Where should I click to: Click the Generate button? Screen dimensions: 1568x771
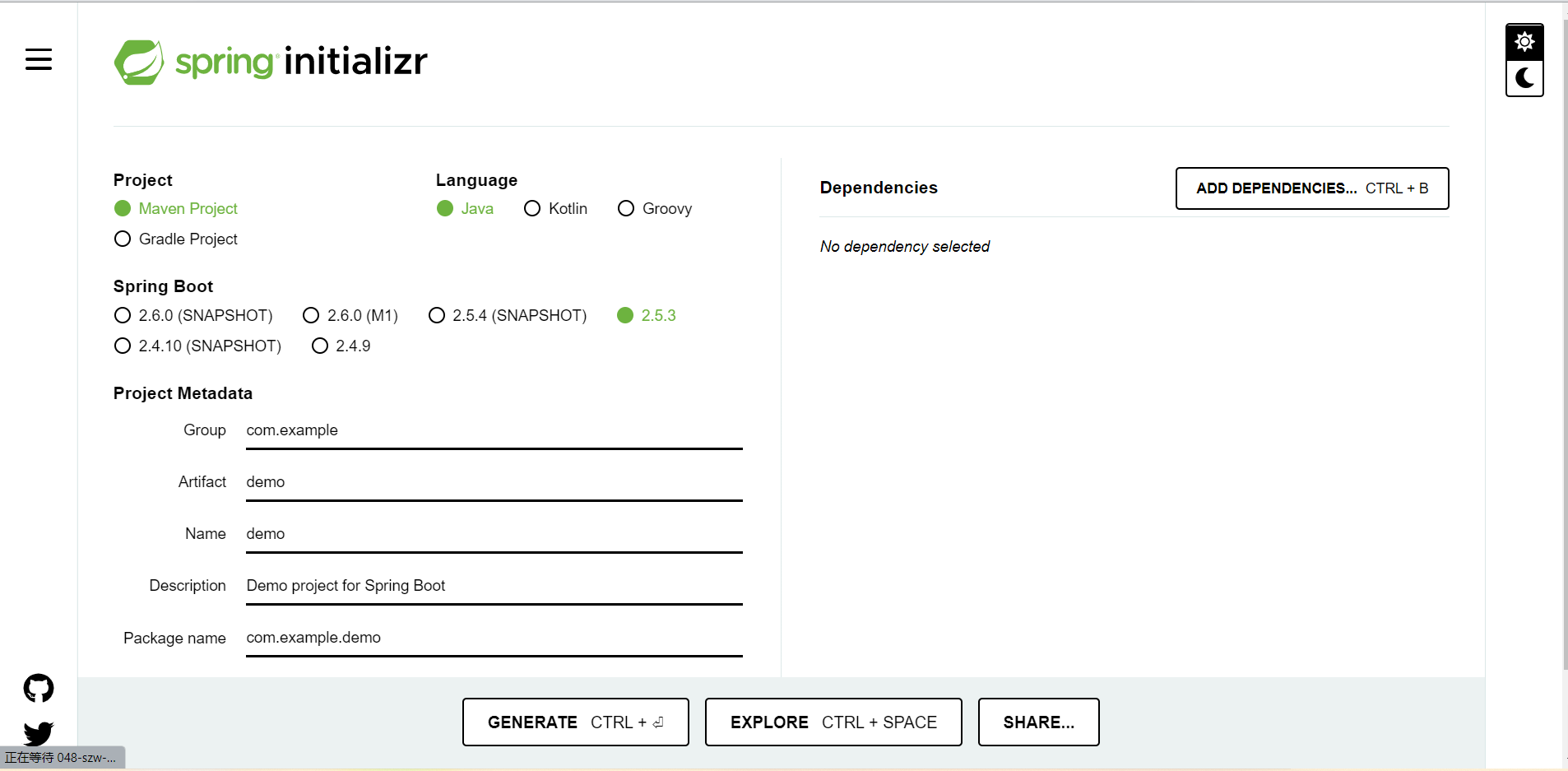click(x=576, y=722)
